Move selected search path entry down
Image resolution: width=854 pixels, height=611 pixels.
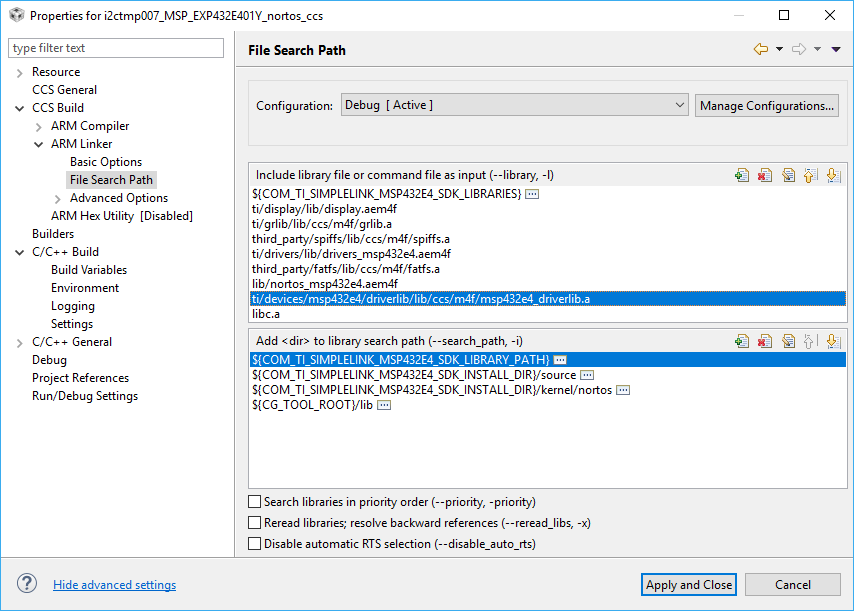point(833,341)
